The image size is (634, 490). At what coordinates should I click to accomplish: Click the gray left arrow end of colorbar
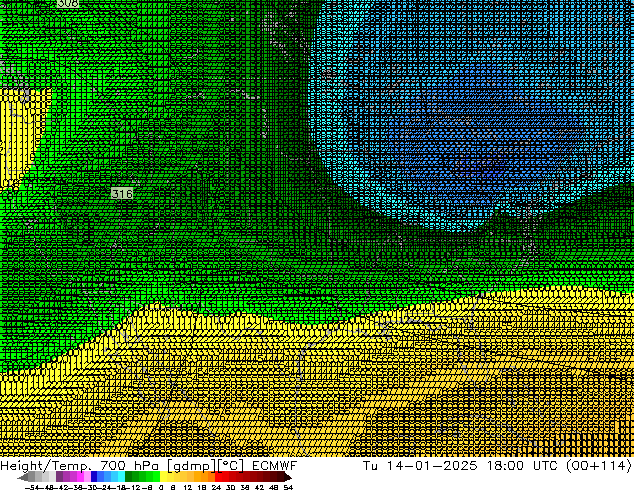pyautogui.click(x=23, y=477)
